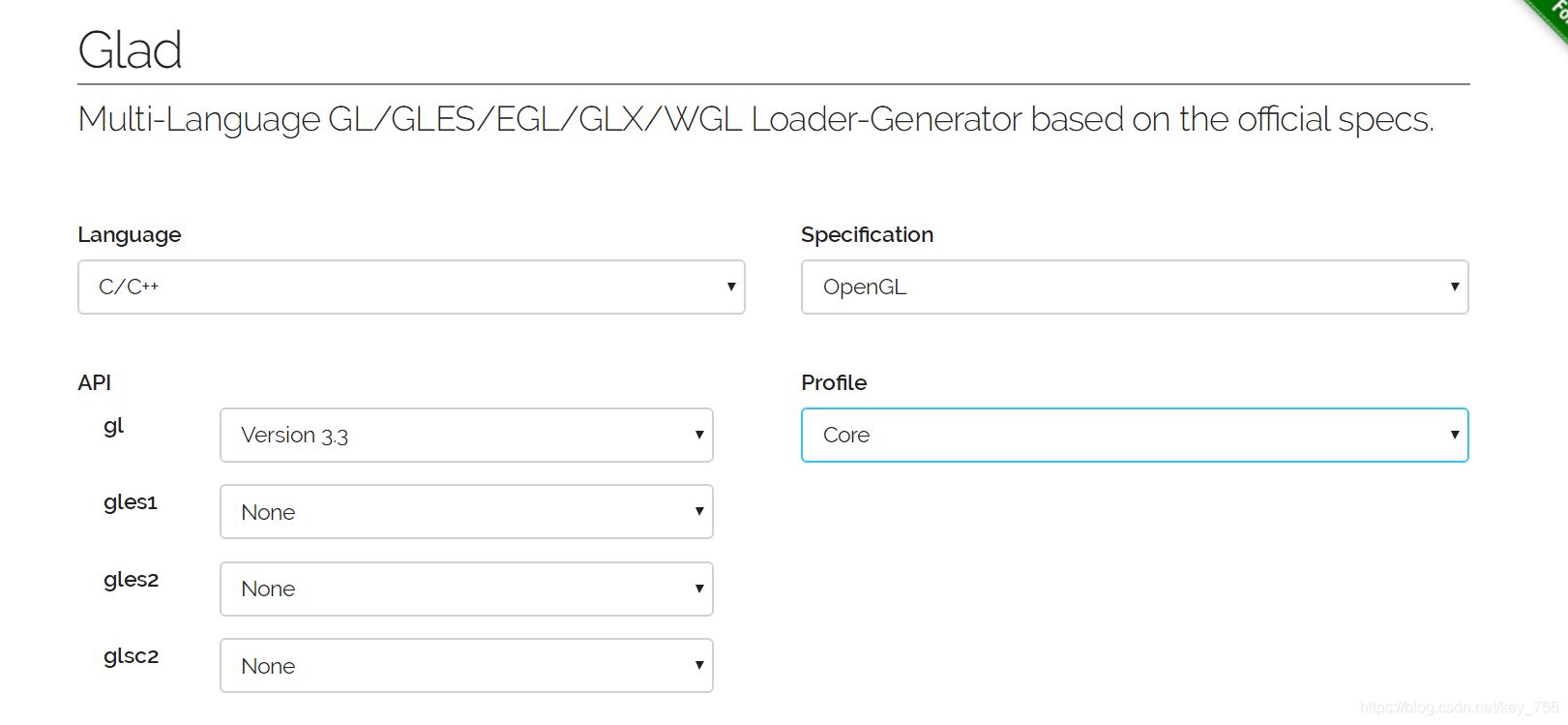Screen dimensions: 1568x725
Task: Open the gles1 API dropdown set to None
Action: point(466,511)
